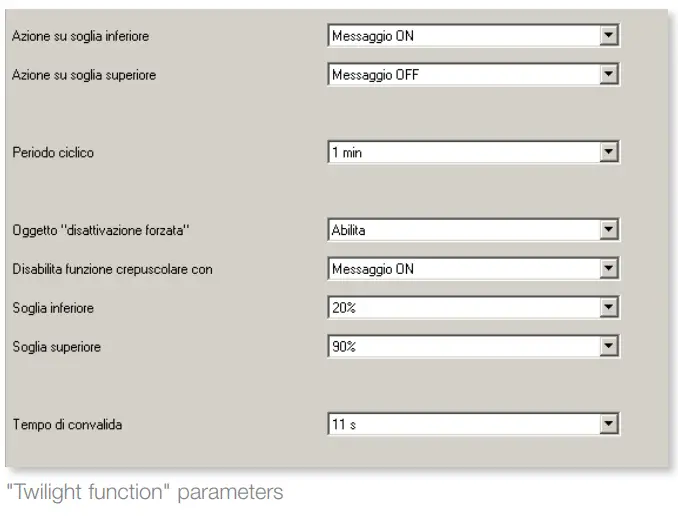The height and width of the screenshot is (517, 678).
Task: Click the 'Soglia superiore' label text
Action: (58, 348)
